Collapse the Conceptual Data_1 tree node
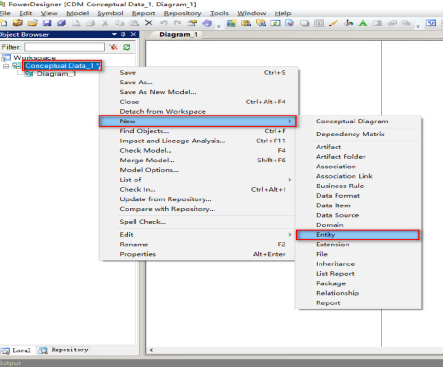 click(6, 66)
